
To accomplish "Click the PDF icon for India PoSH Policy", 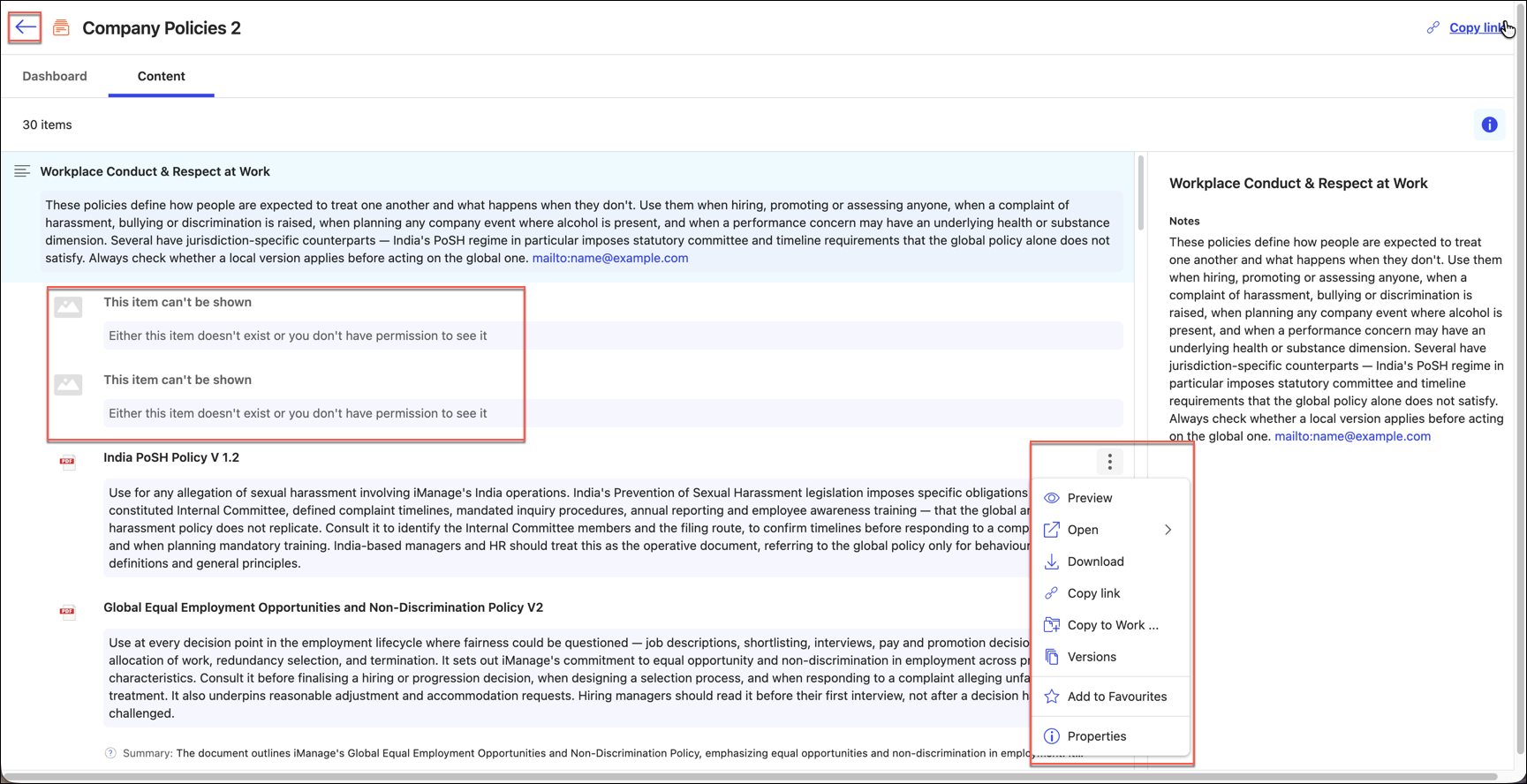I will [x=67, y=462].
